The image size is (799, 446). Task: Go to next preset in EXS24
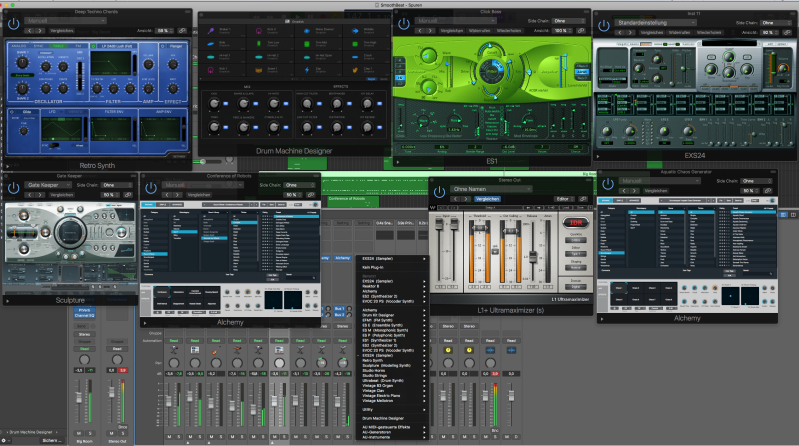[630, 33]
